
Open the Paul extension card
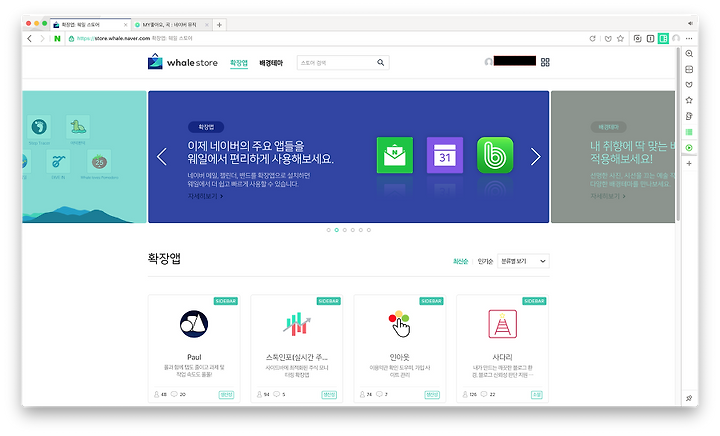(x=194, y=349)
